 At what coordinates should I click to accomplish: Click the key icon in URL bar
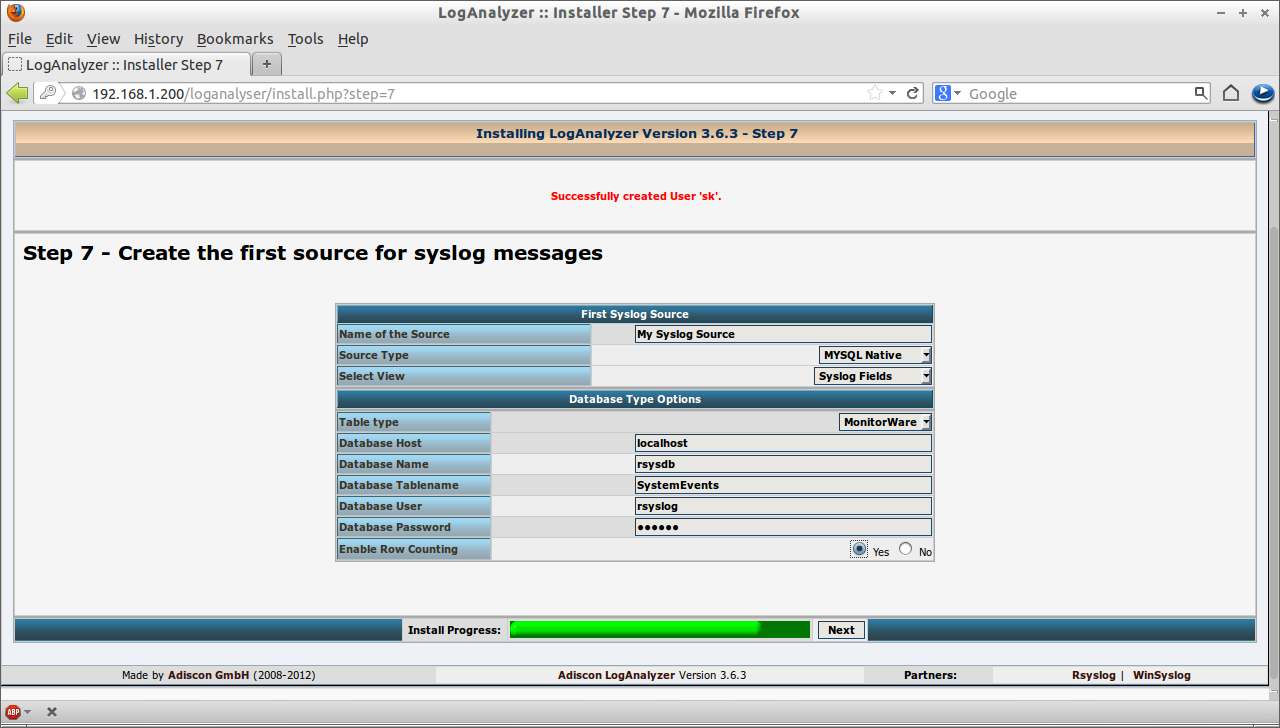(x=48, y=93)
